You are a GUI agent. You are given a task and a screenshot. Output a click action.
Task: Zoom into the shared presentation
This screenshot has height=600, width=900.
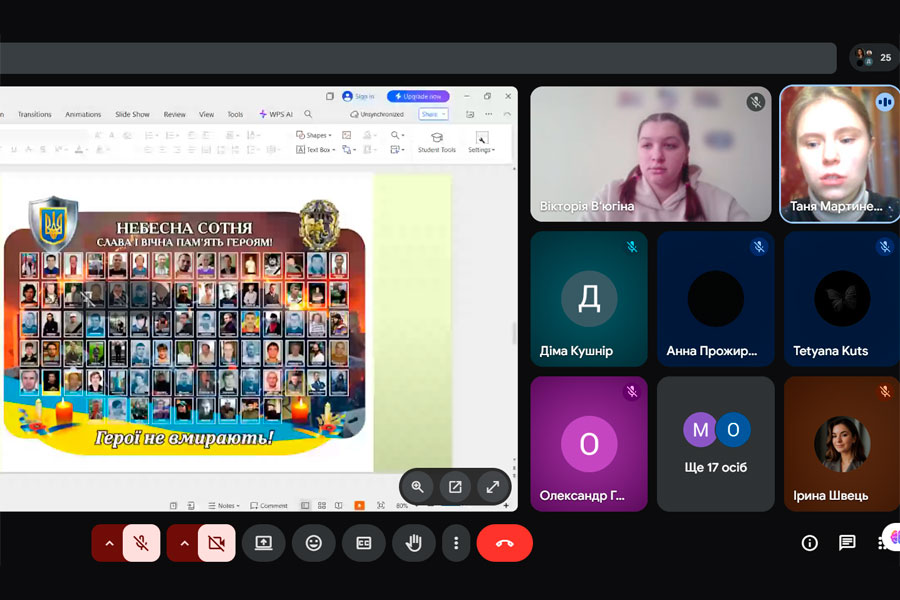(x=418, y=487)
